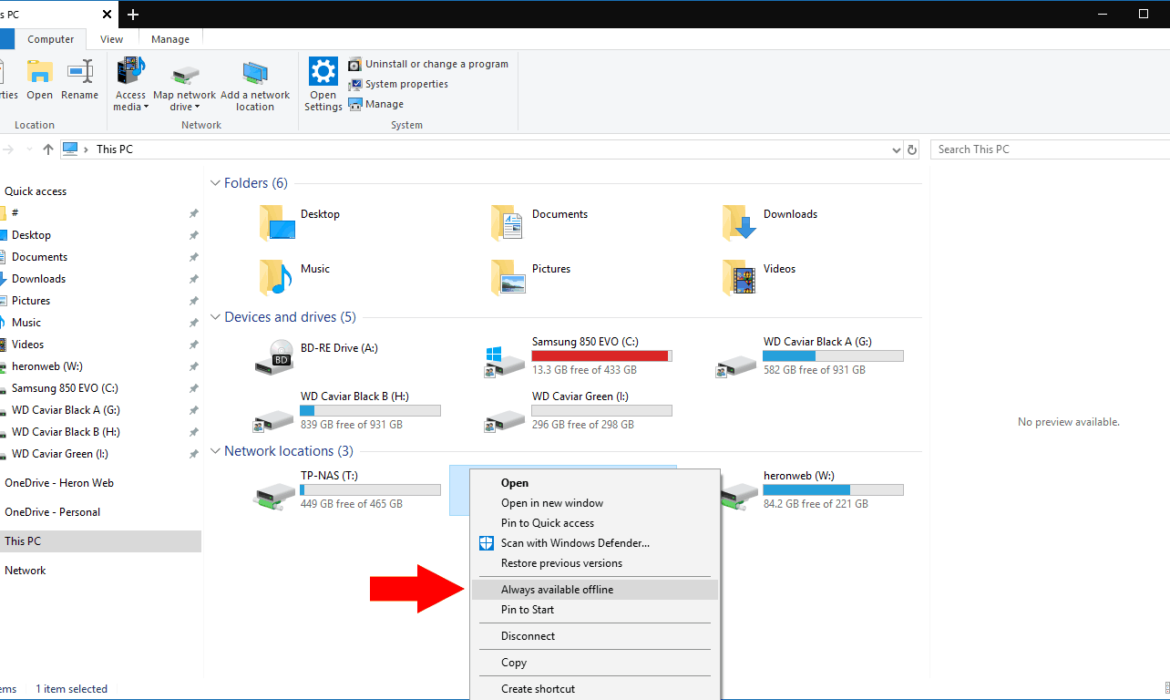Open OneDrive - Personal in sidebar

52,512
